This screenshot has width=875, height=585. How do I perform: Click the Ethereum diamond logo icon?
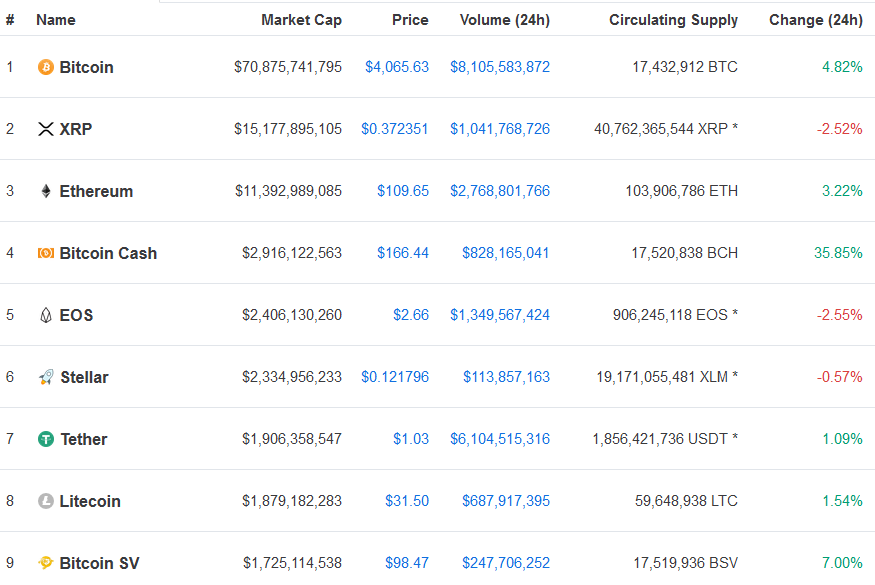[46, 191]
